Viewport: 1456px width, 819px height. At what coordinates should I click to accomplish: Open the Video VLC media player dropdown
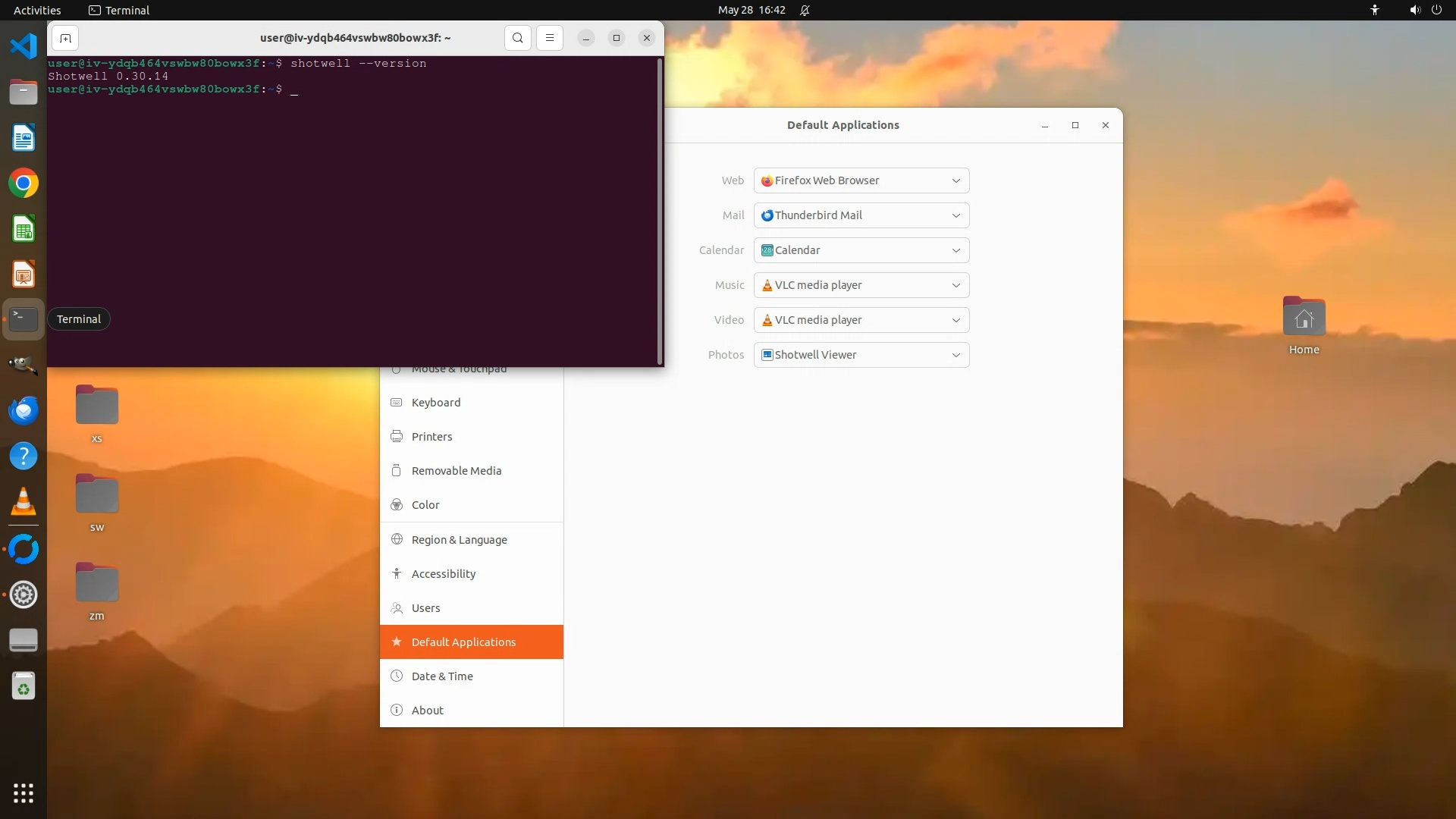861,320
